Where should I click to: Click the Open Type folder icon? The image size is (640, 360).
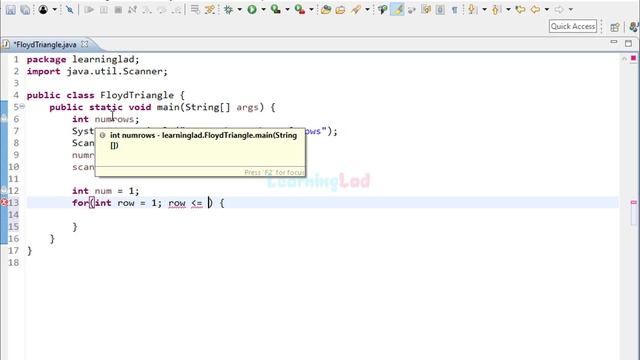(340, 9)
